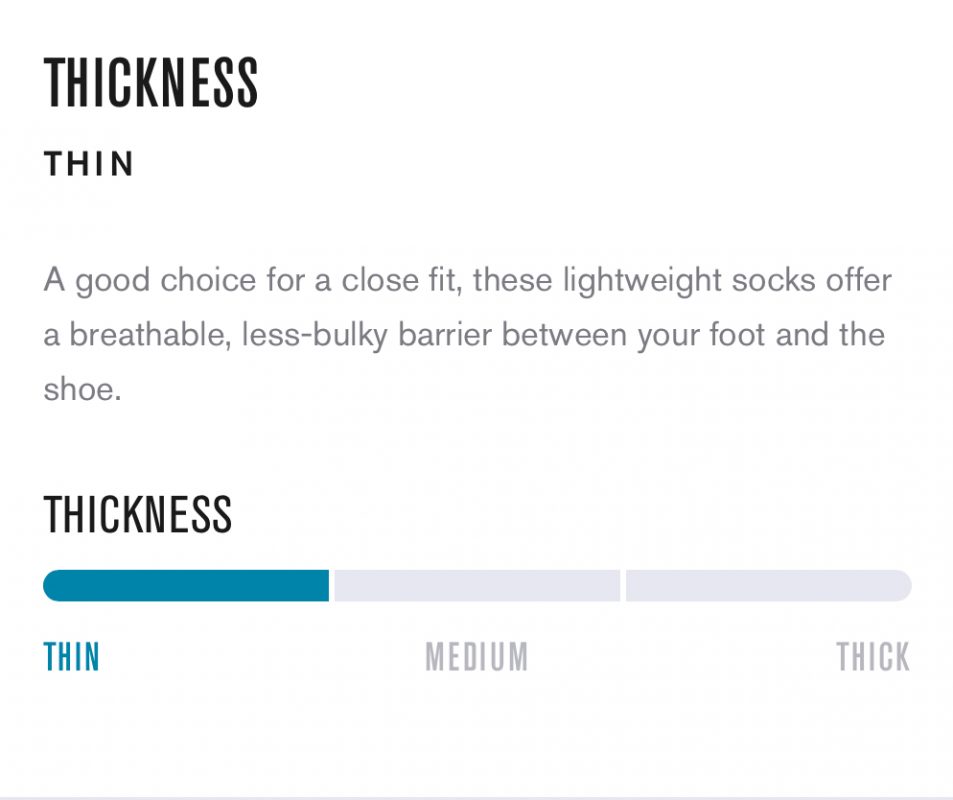Image resolution: width=953 pixels, height=800 pixels.
Task: Click the blue Thin segment of thickness bar
Action: [x=186, y=586]
